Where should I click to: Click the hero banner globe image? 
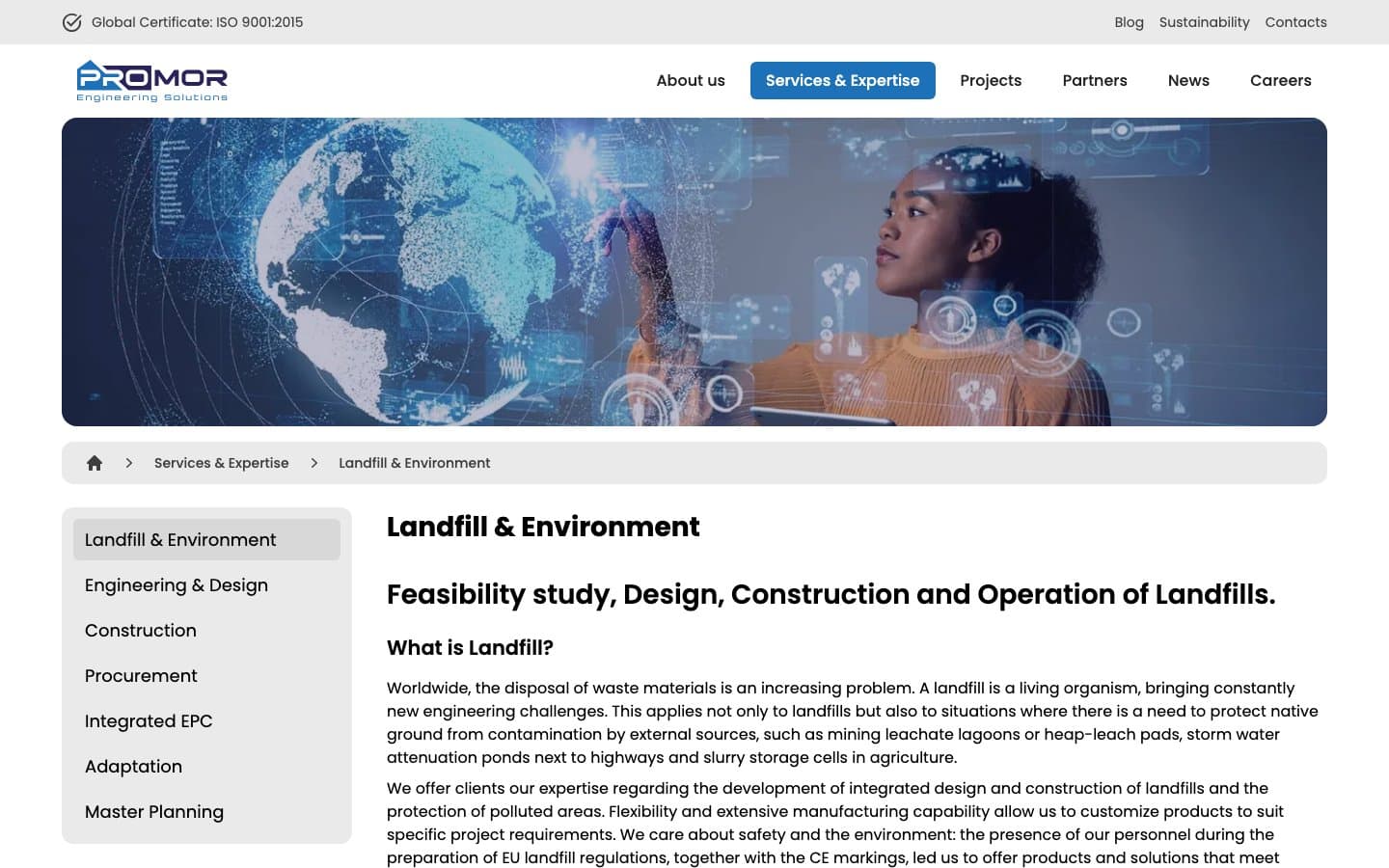[x=694, y=272]
